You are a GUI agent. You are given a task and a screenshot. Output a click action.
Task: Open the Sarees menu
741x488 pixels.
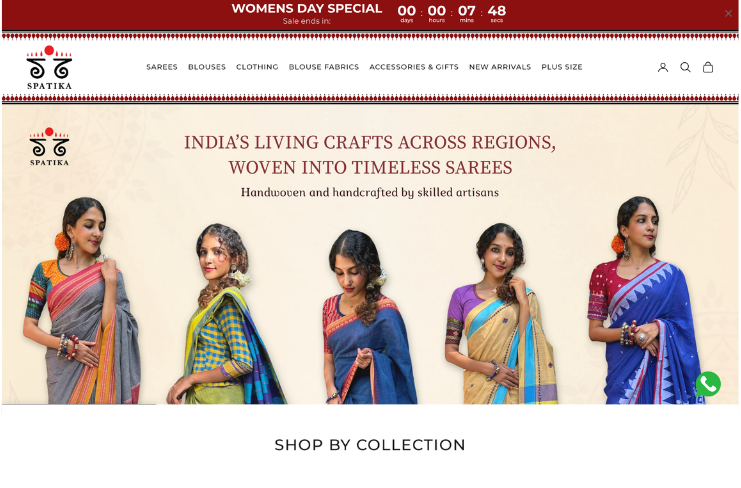click(x=162, y=67)
